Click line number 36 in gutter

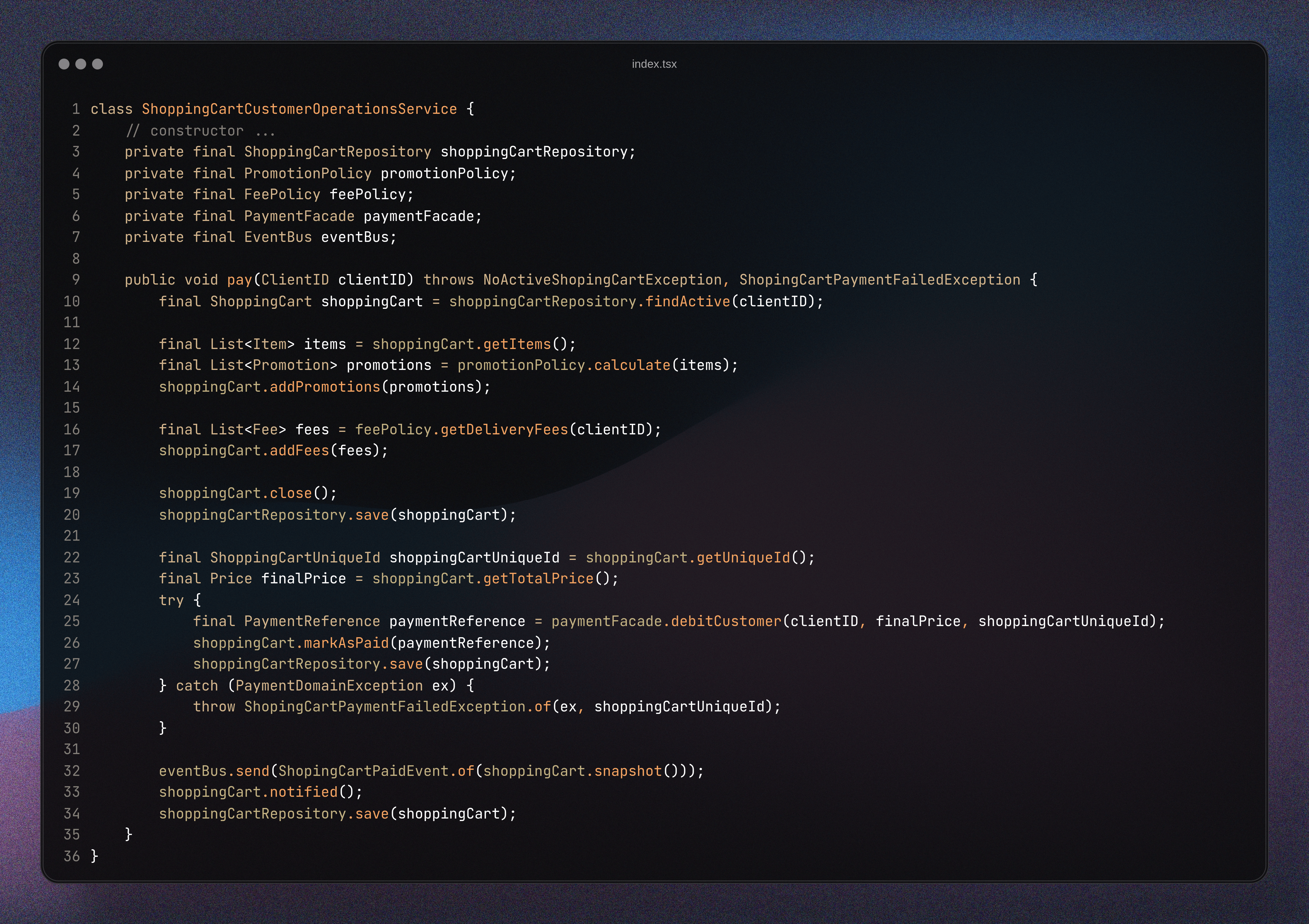click(72, 856)
